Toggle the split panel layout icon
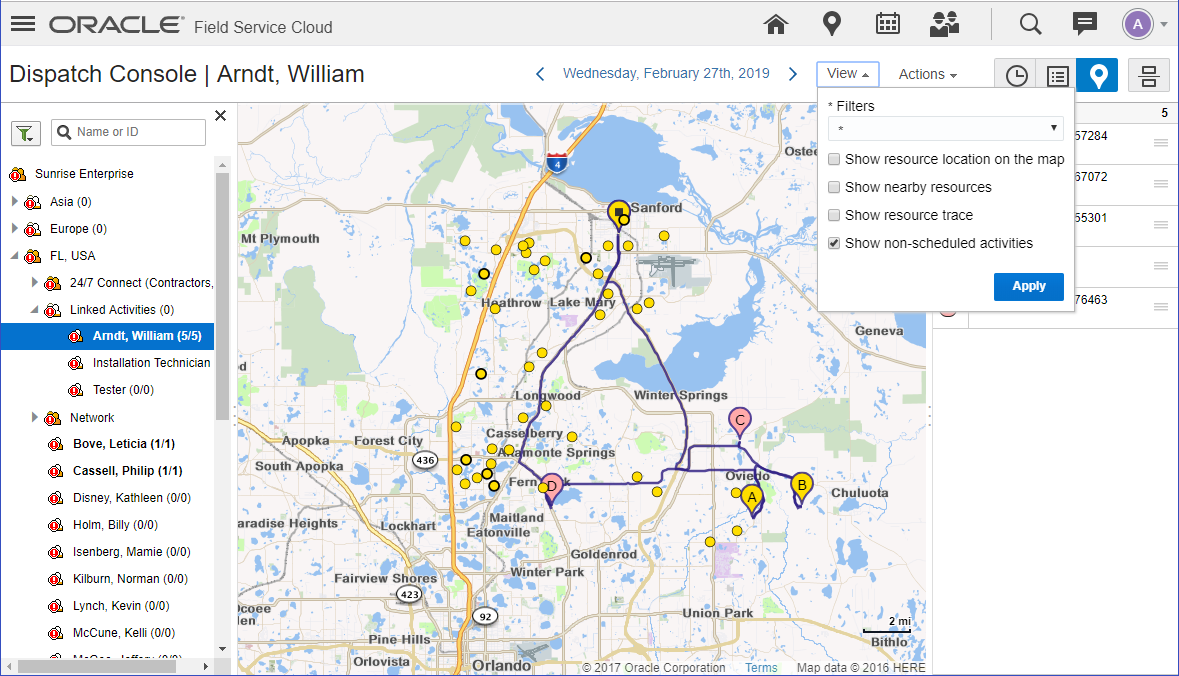This screenshot has height=676, width=1179. click(x=1148, y=75)
